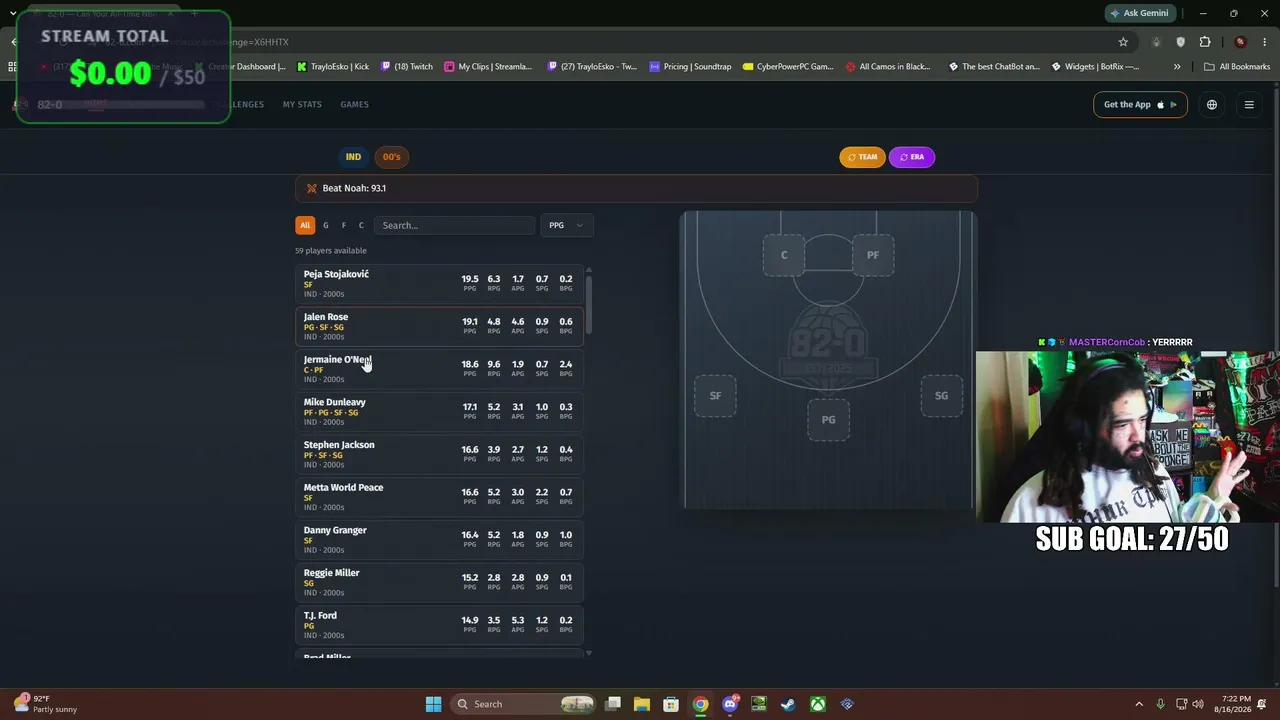Image resolution: width=1280 pixels, height=720 pixels.
Task: Pick Reggie Miller from the player list
Action: coord(440,582)
